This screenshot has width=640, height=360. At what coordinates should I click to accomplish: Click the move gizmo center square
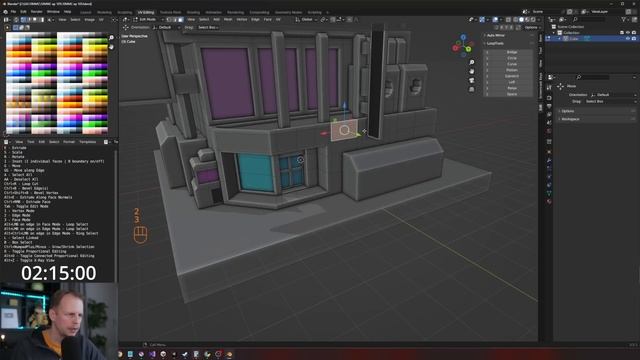[344, 130]
